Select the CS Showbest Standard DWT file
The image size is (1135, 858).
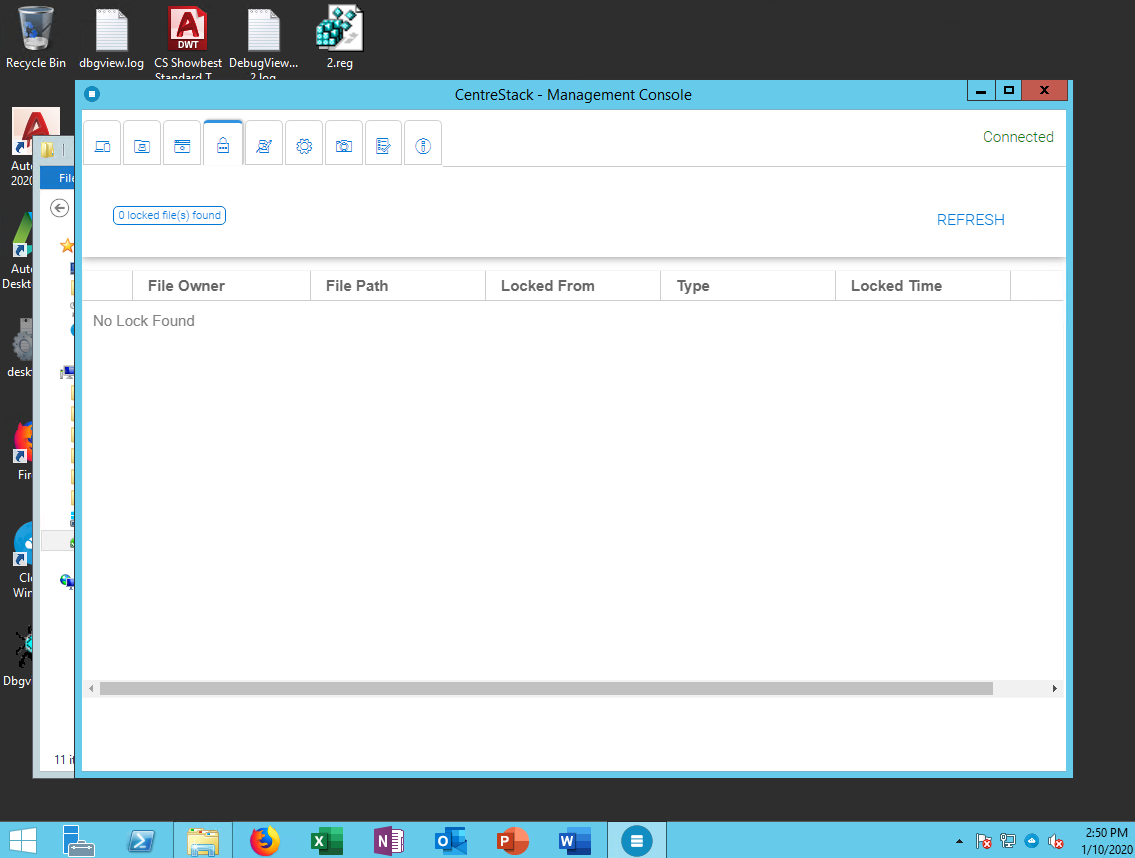187,42
